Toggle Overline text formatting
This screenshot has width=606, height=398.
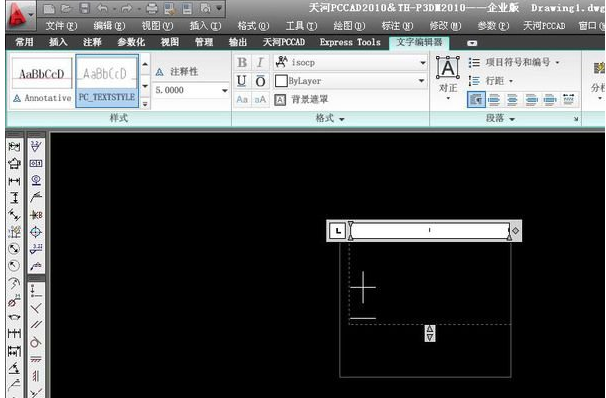(260, 81)
